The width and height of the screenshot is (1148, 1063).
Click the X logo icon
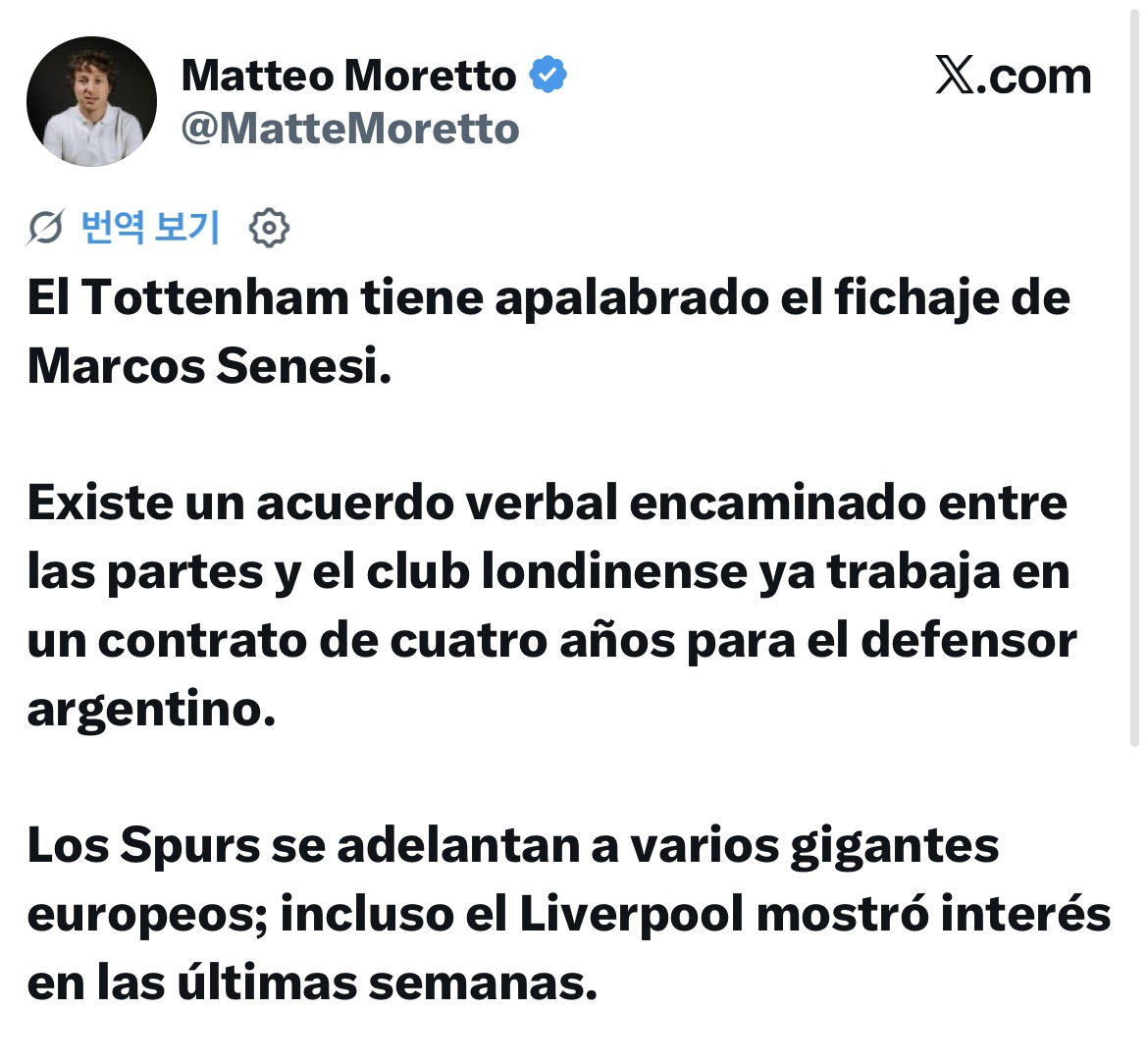(955, 75)
